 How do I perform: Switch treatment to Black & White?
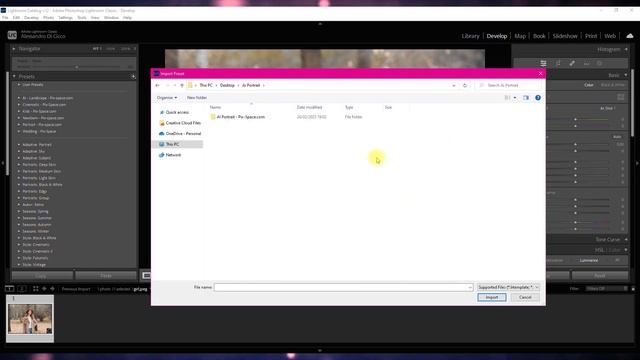[613, 85]
